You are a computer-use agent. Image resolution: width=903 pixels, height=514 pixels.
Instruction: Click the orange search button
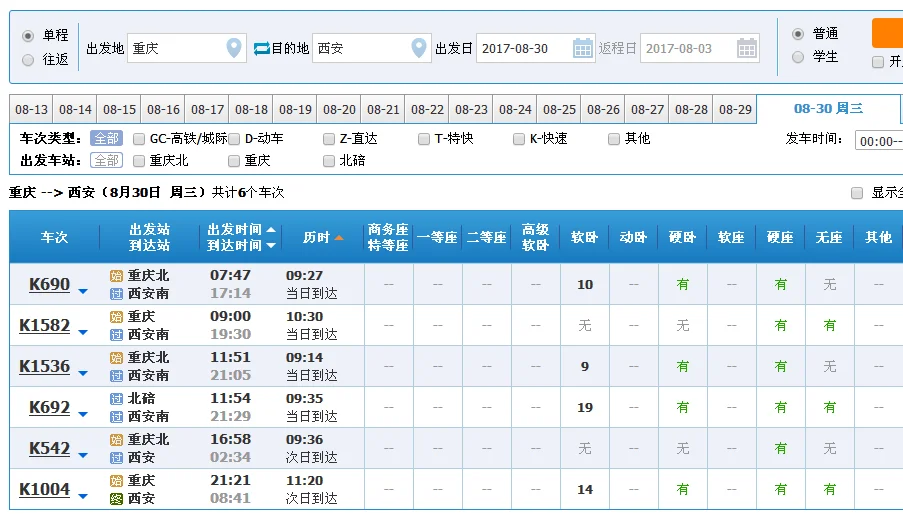(x=887, y=33)
